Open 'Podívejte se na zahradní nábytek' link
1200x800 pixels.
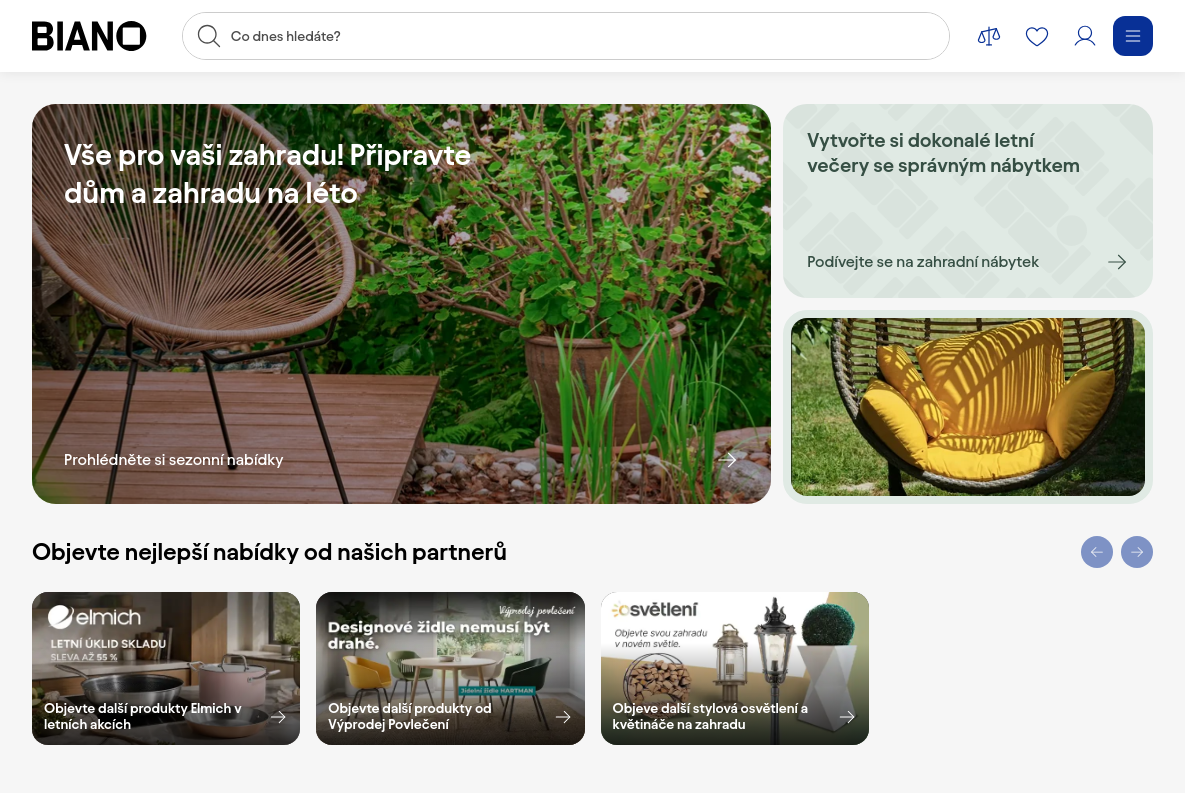click(923, 262)
